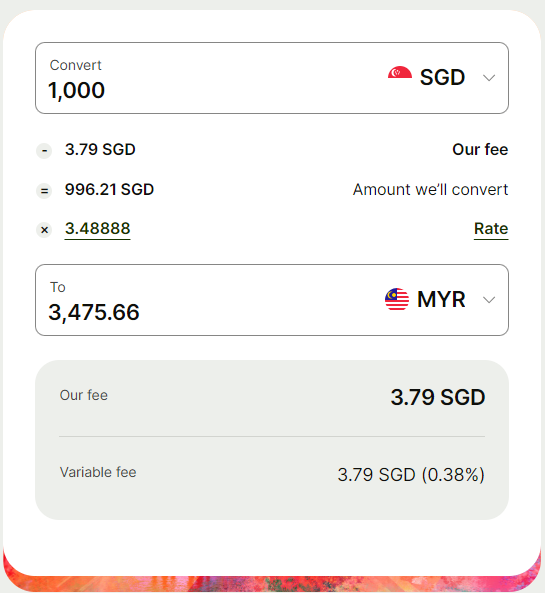Click the 3.48888 exchange rate link
The height and width of the screenshot is (593, 545).
98,229
